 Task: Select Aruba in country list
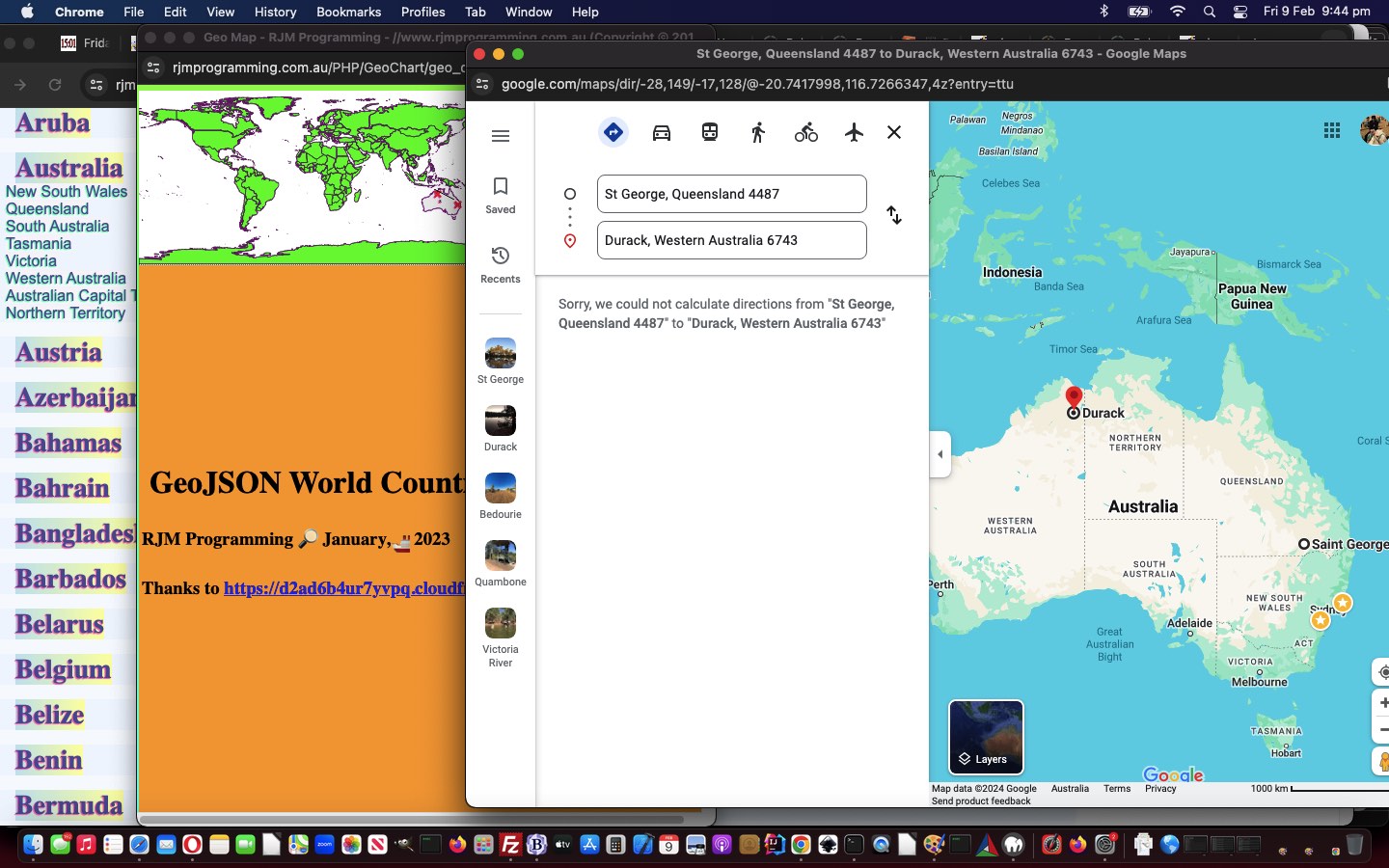[53, 122]
